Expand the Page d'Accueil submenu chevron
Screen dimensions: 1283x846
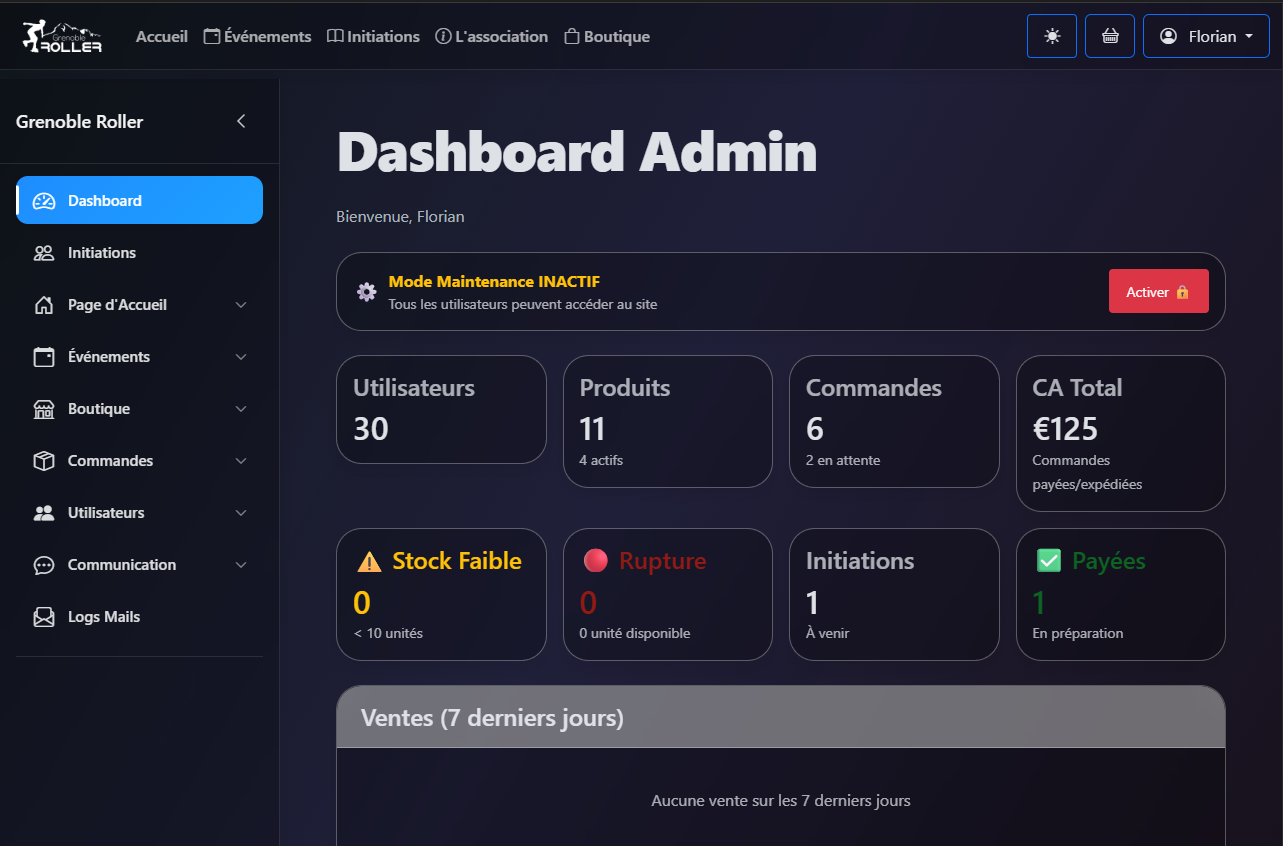[x=241, y=305]
